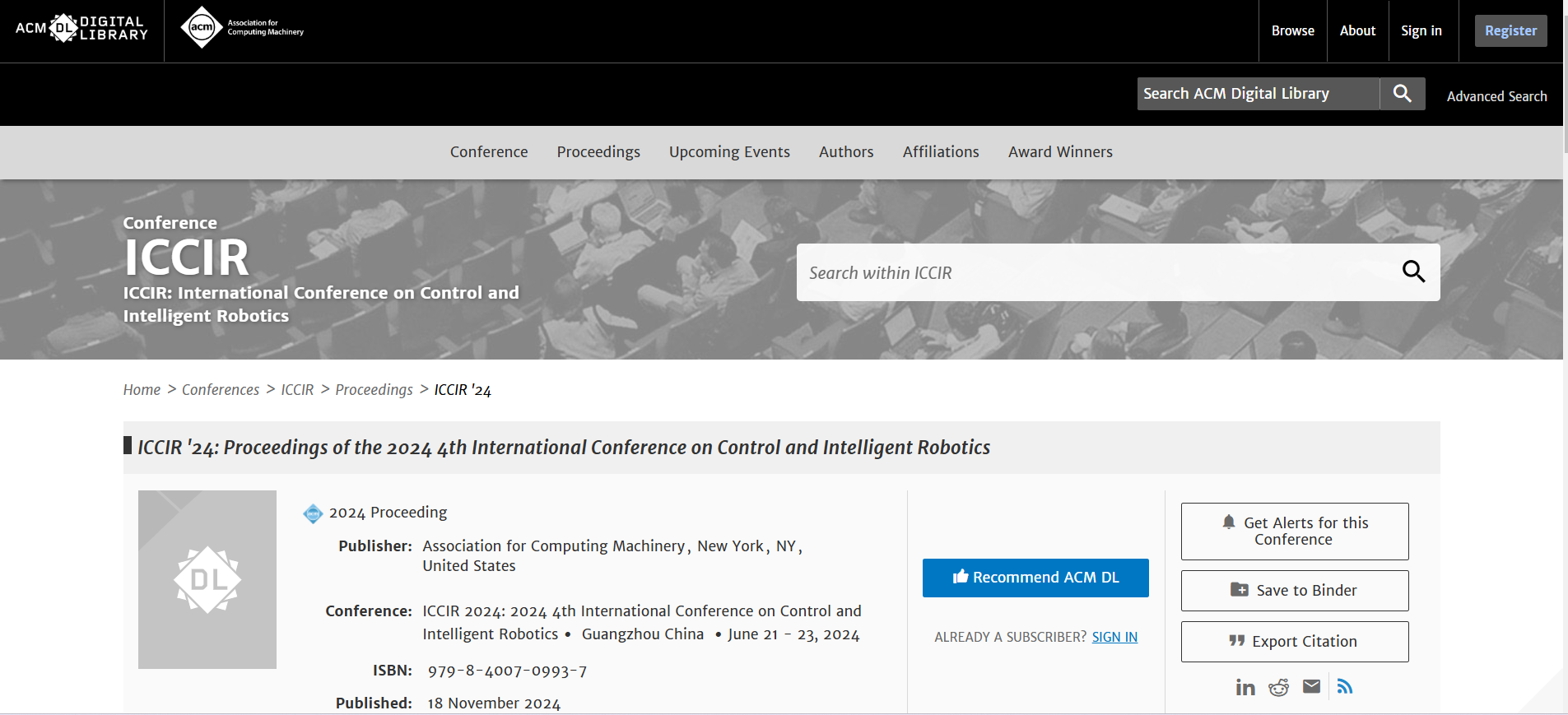1568x715 pixels.
Task: Go to Proceedings breadcrumb link
Action: (x=374, y=390)
